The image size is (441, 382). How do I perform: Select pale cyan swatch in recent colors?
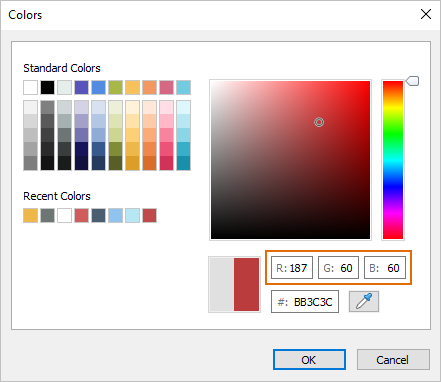[x=132, y=215]
